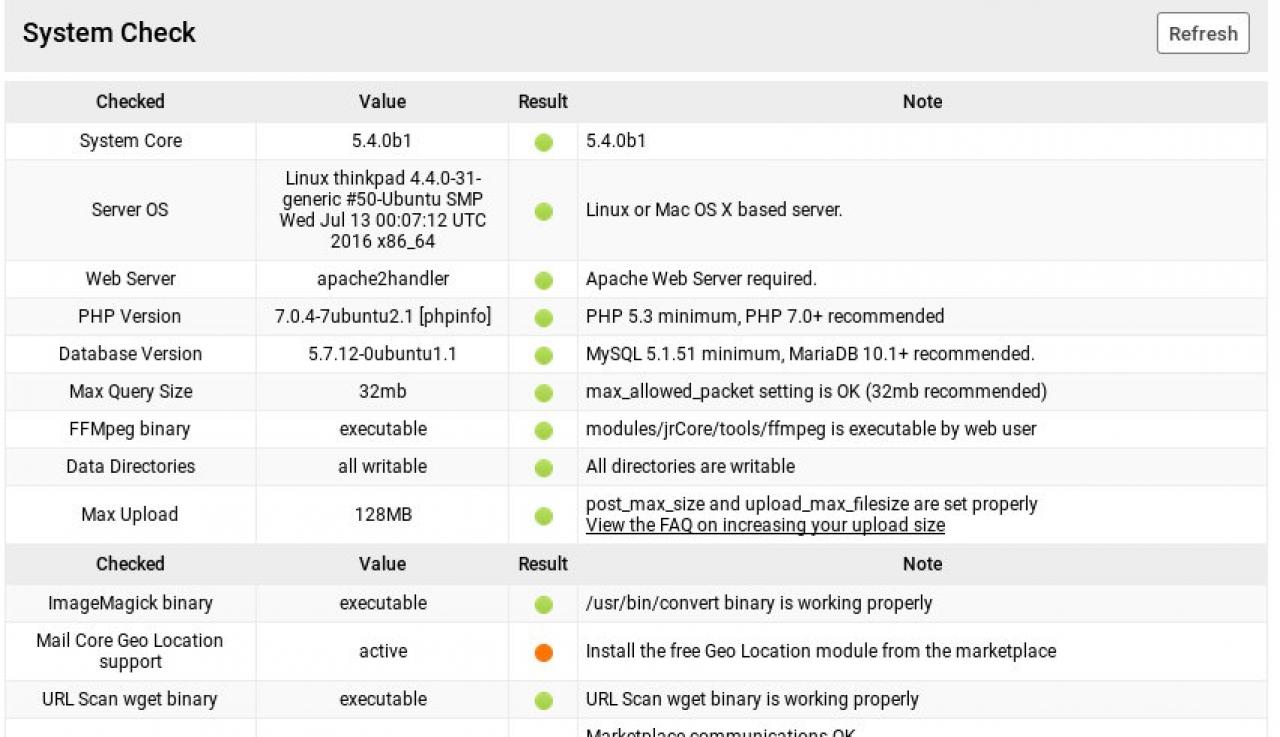Click the Max Upload green status dot

[x=543, y=516]
